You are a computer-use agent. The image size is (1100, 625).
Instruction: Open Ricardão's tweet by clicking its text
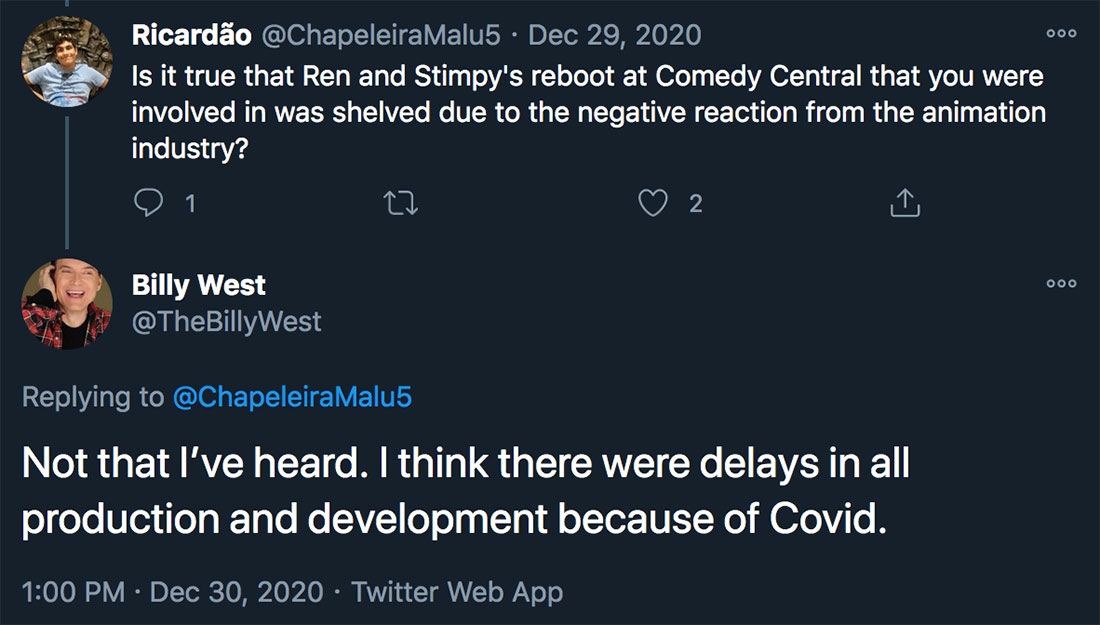pyautogui.click(x=588, y=110)
